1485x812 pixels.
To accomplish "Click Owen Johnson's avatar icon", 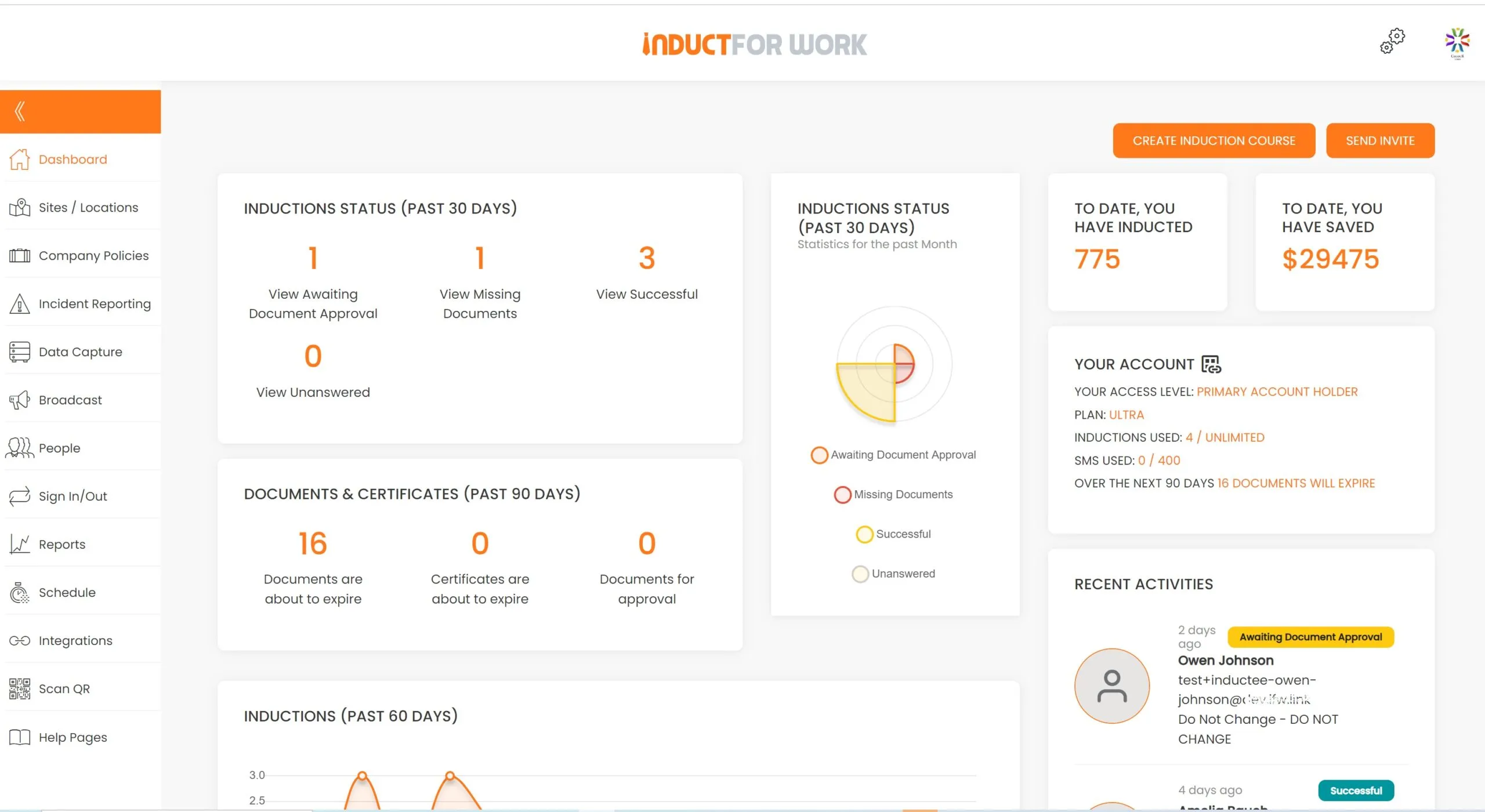I will 1112,686.
